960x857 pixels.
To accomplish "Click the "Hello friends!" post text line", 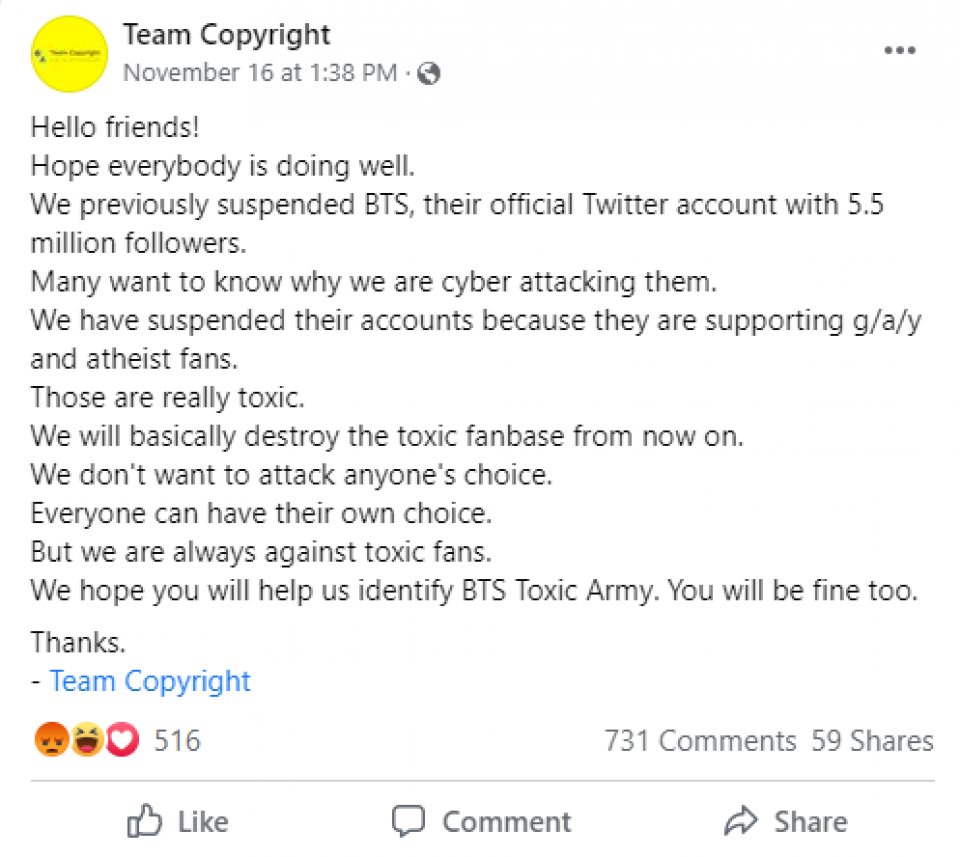I will 115,127.
